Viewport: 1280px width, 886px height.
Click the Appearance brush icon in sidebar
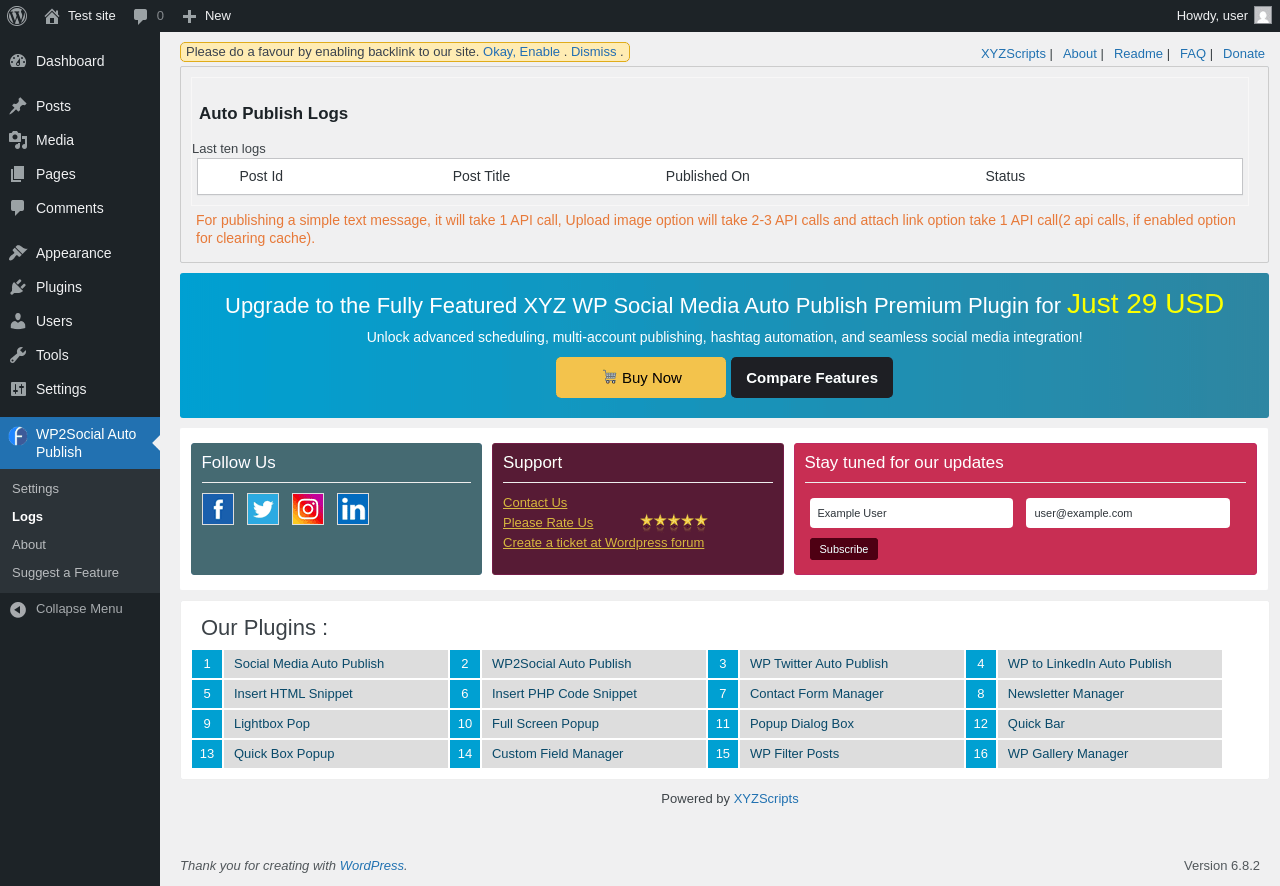tap(18, 253)
